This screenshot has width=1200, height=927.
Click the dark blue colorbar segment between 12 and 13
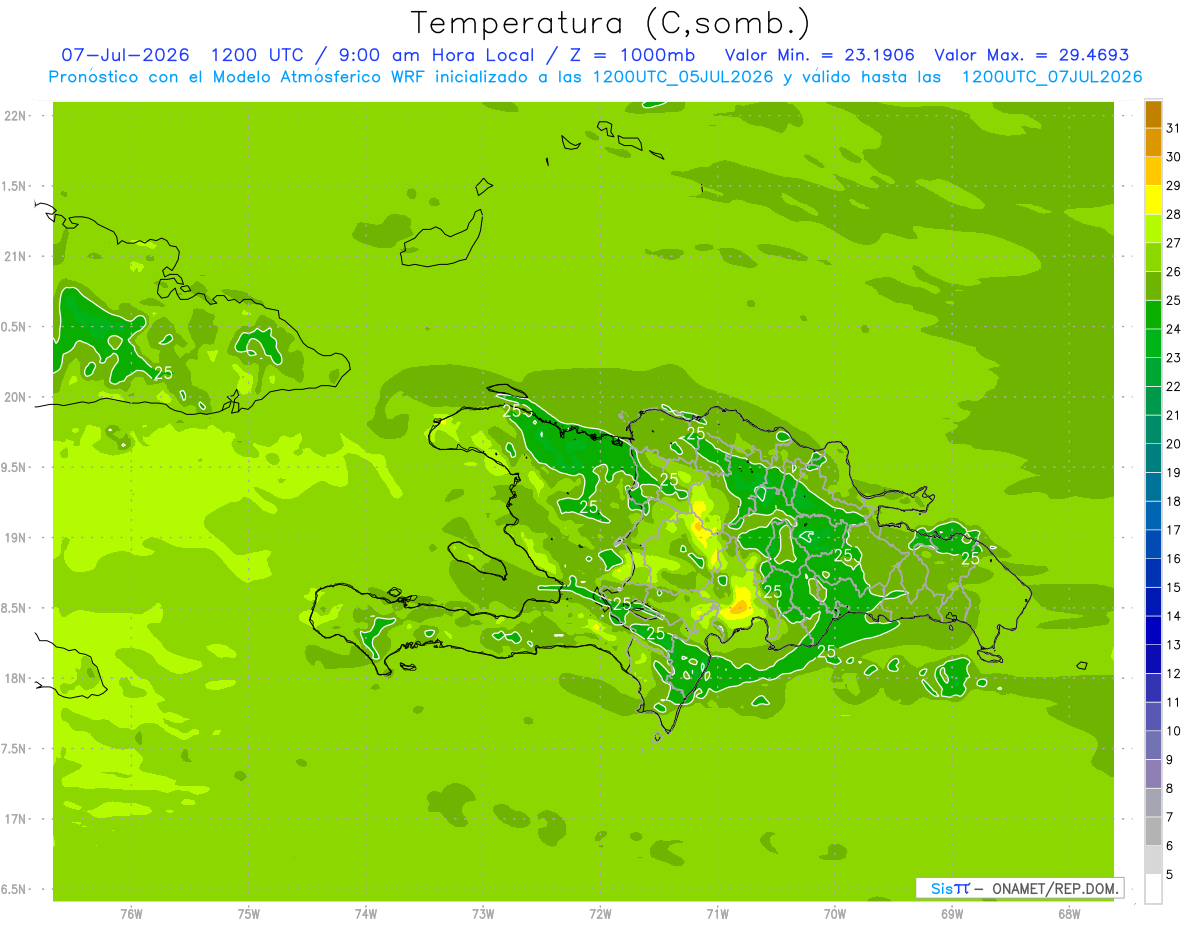click(x=1153, y=659)
